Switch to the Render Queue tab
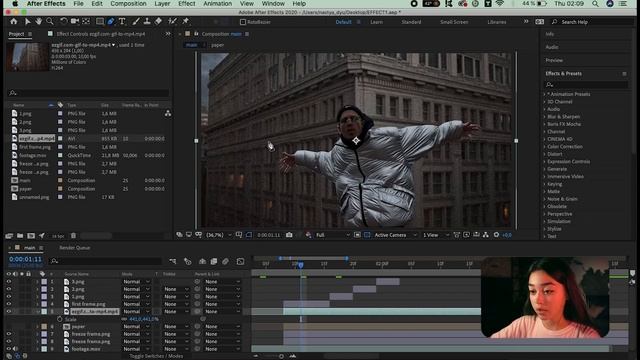Image resolution: width=640 pixels, height=360 pixels. [x=75, y=248]
